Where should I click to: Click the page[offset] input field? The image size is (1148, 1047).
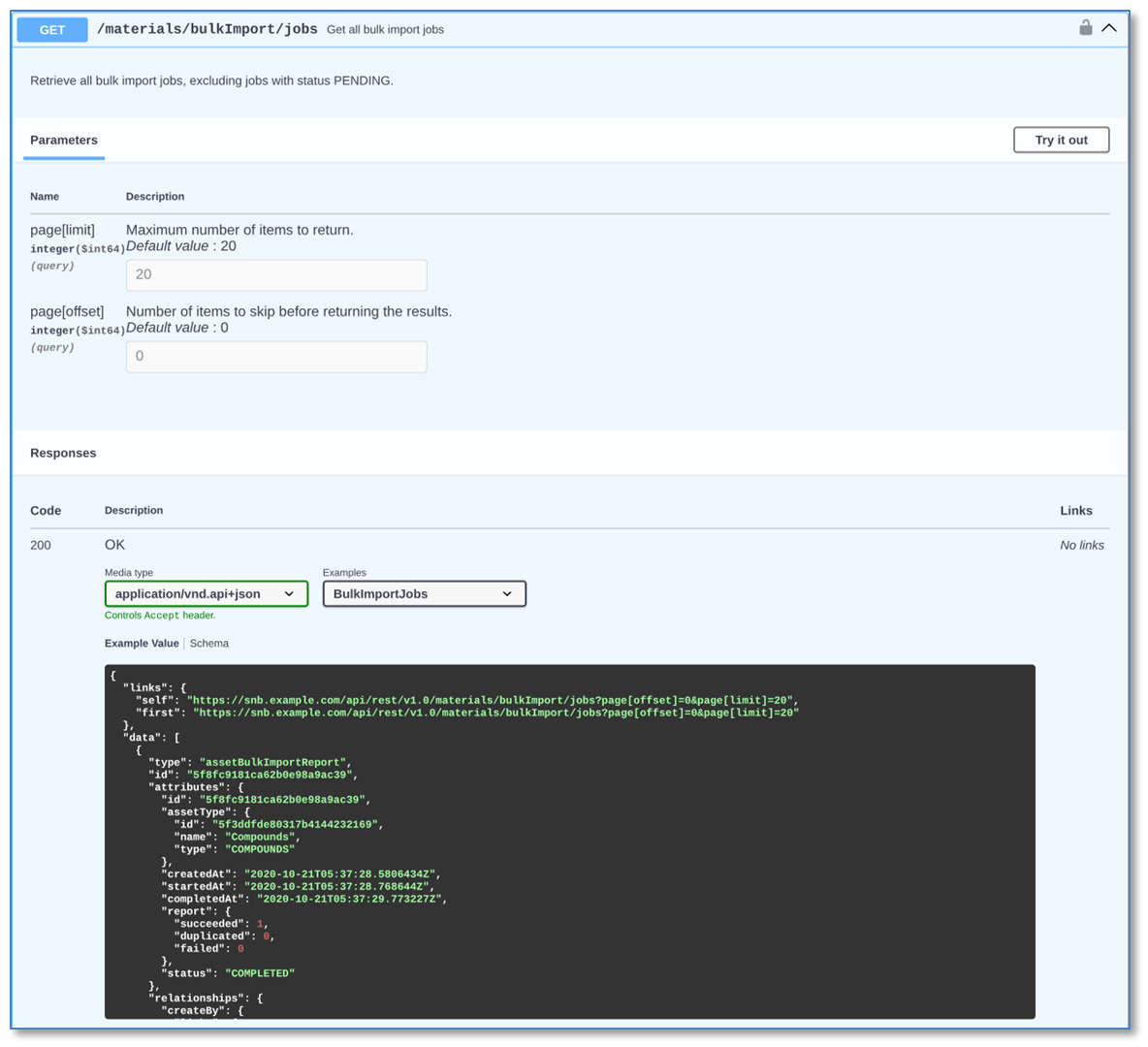[x=276, y=357]
